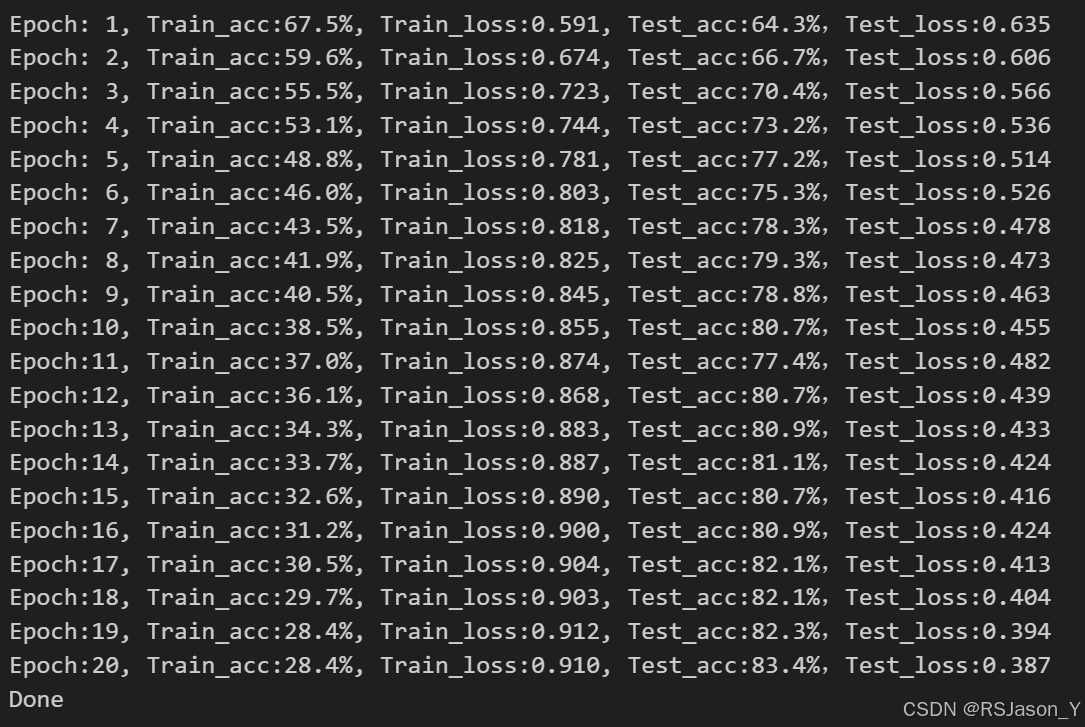The width and height of the screenshot is (1085, 727).
Task: Click Test_loss:0.482 in Epoch 11 row
Action: point(948,362)
